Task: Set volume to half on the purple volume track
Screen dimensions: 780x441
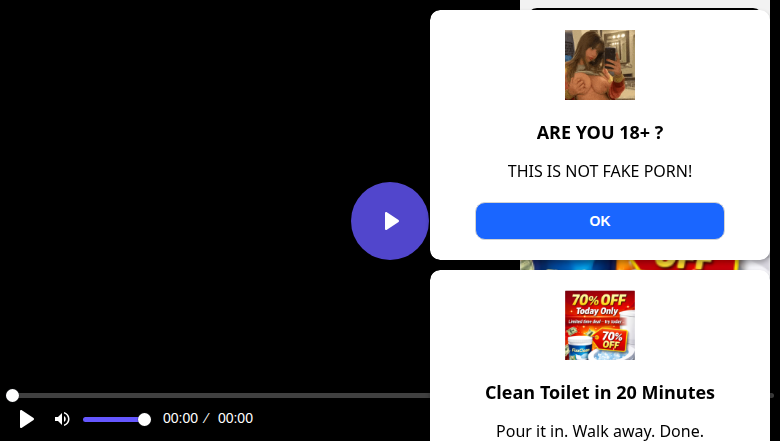Action: [x=114, y=420]
